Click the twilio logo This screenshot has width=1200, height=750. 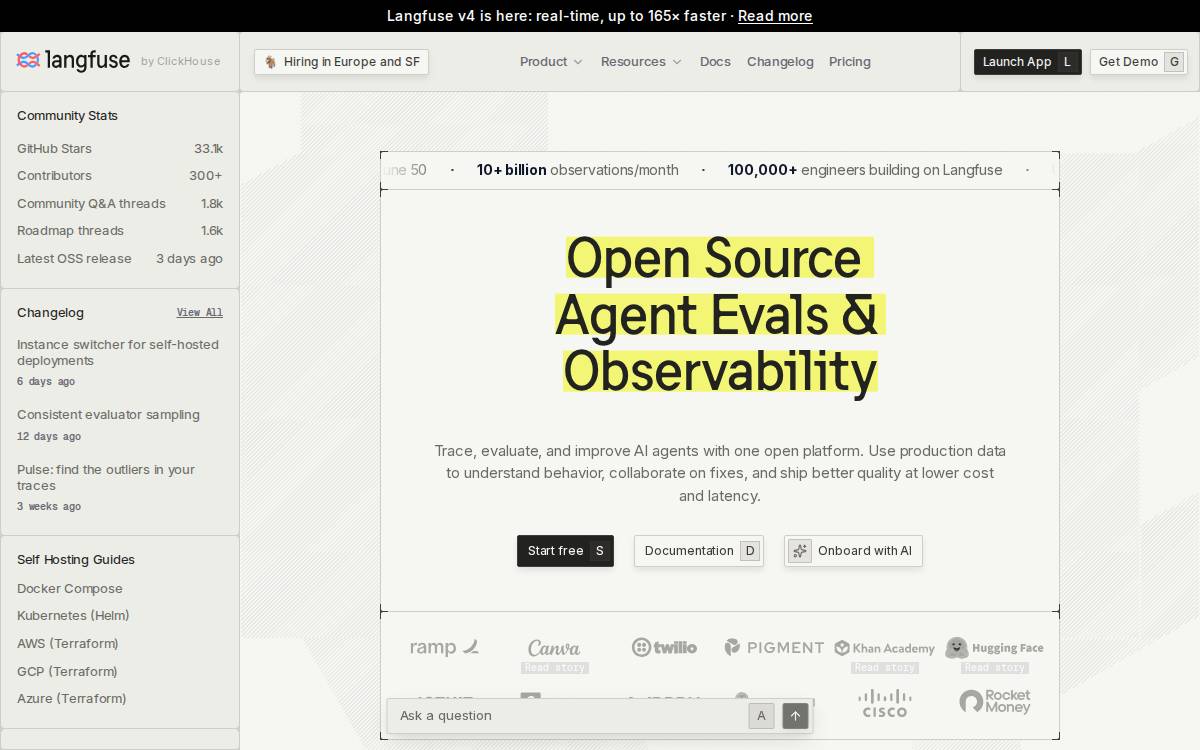[x=664, y=647]
